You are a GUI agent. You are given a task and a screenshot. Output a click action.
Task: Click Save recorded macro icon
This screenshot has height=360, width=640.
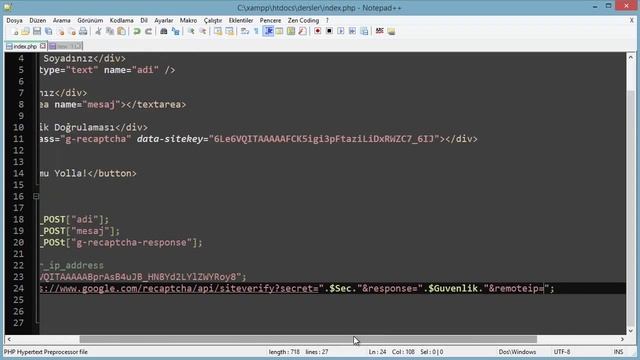pyautogui.click(x=364, y=31)
